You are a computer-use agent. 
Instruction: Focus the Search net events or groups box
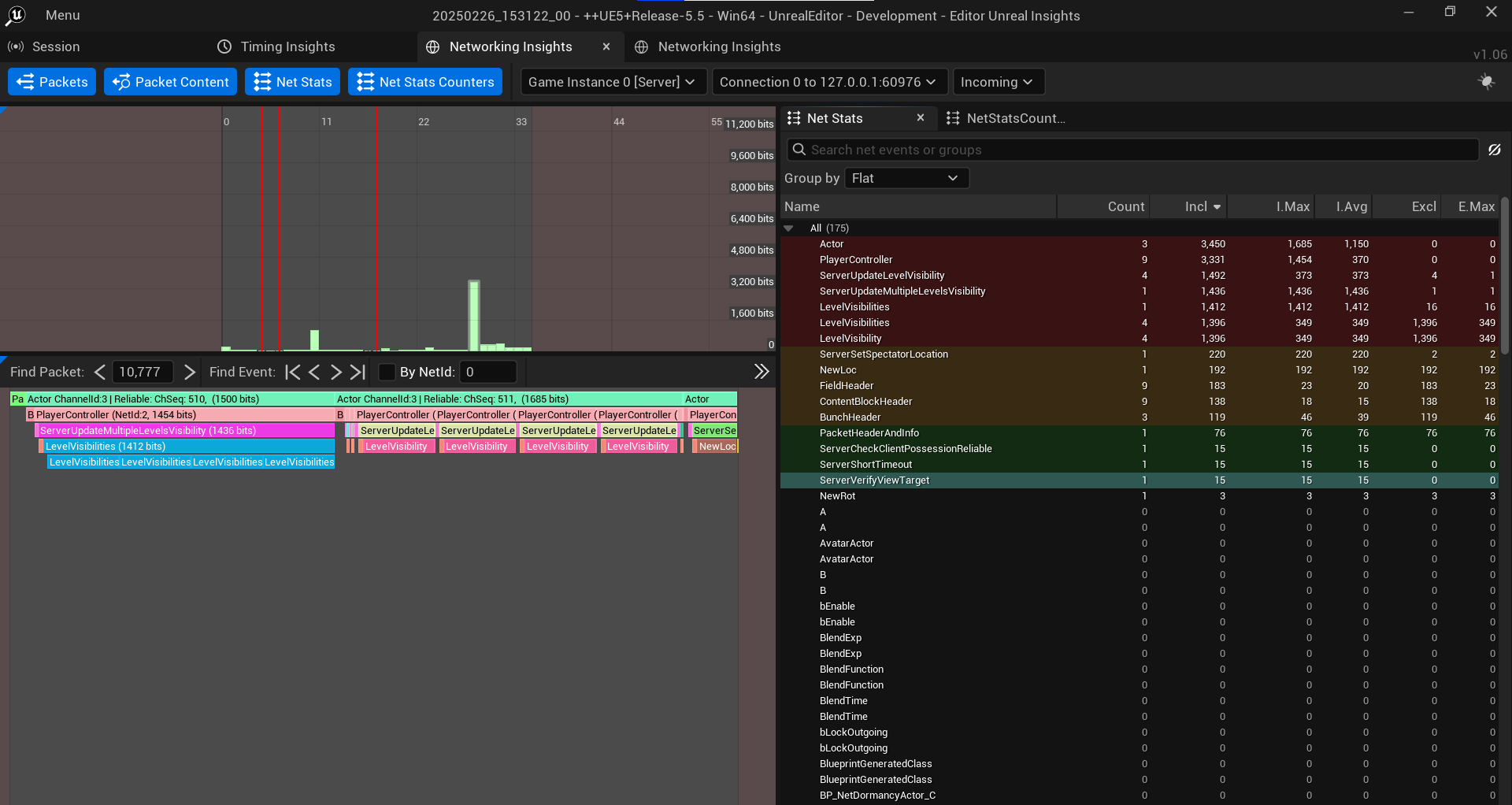click(1132, 150)
